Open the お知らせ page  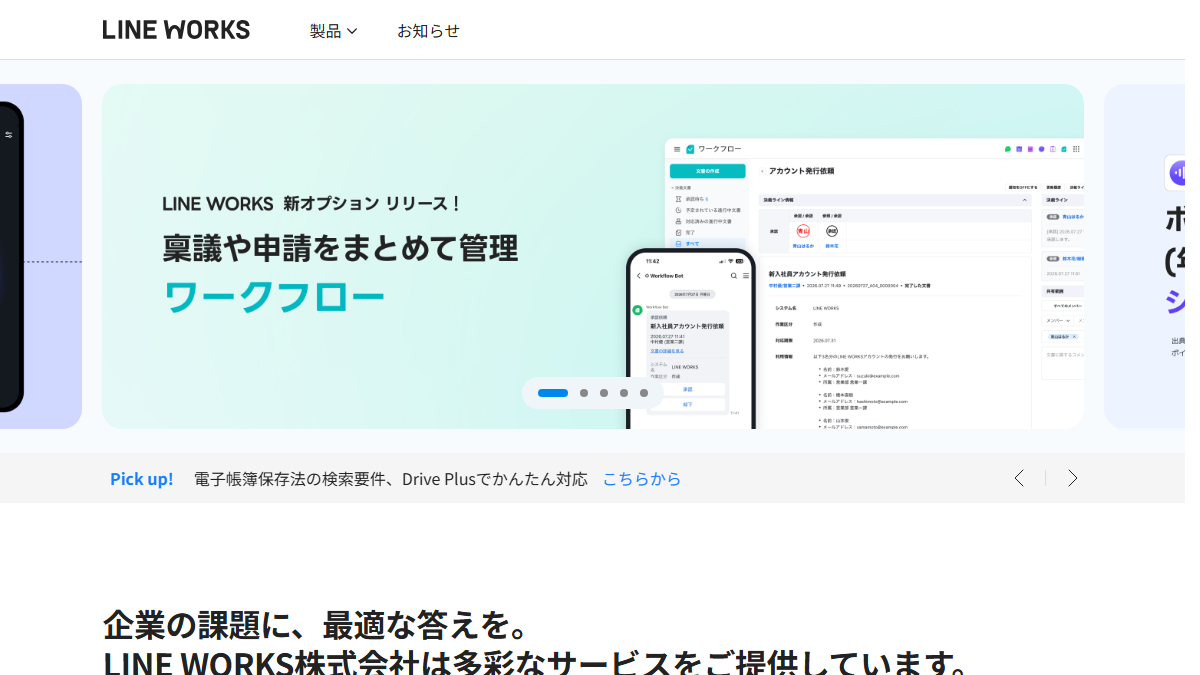(x=428, y=31)
